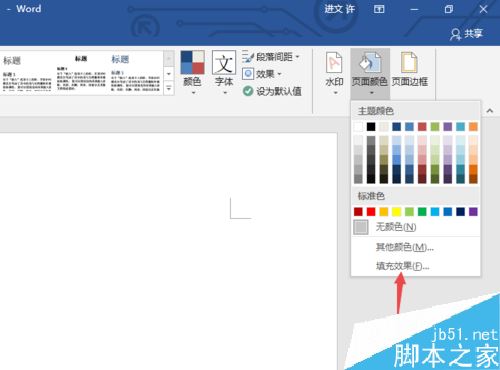Pick the orange theme color swatch
The width and height of the screenshot is (500, 370).
(x=473, y=127)
